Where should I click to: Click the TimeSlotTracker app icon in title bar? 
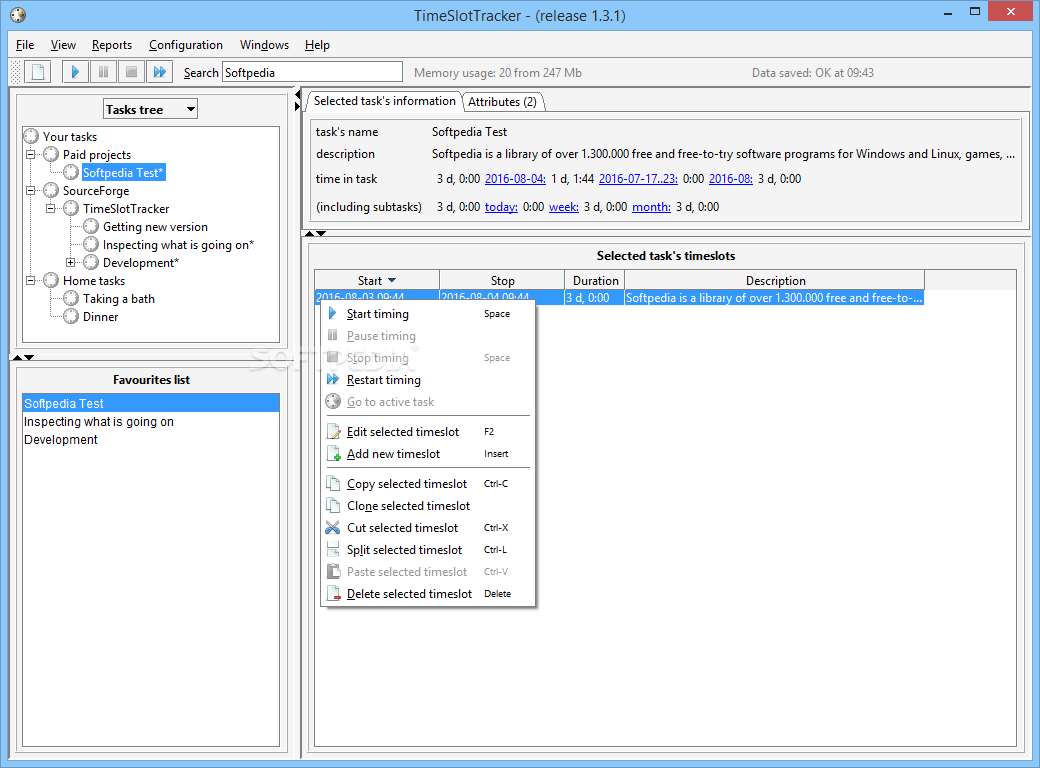pos(18,15)
